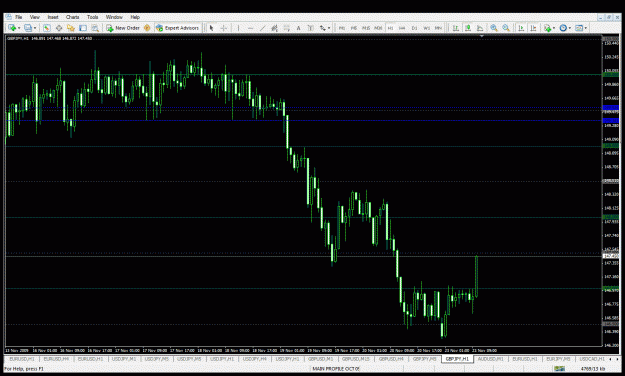Zoom out on the chart
The height and width of the screenshot is (376, 625).
tap(506, 28)
